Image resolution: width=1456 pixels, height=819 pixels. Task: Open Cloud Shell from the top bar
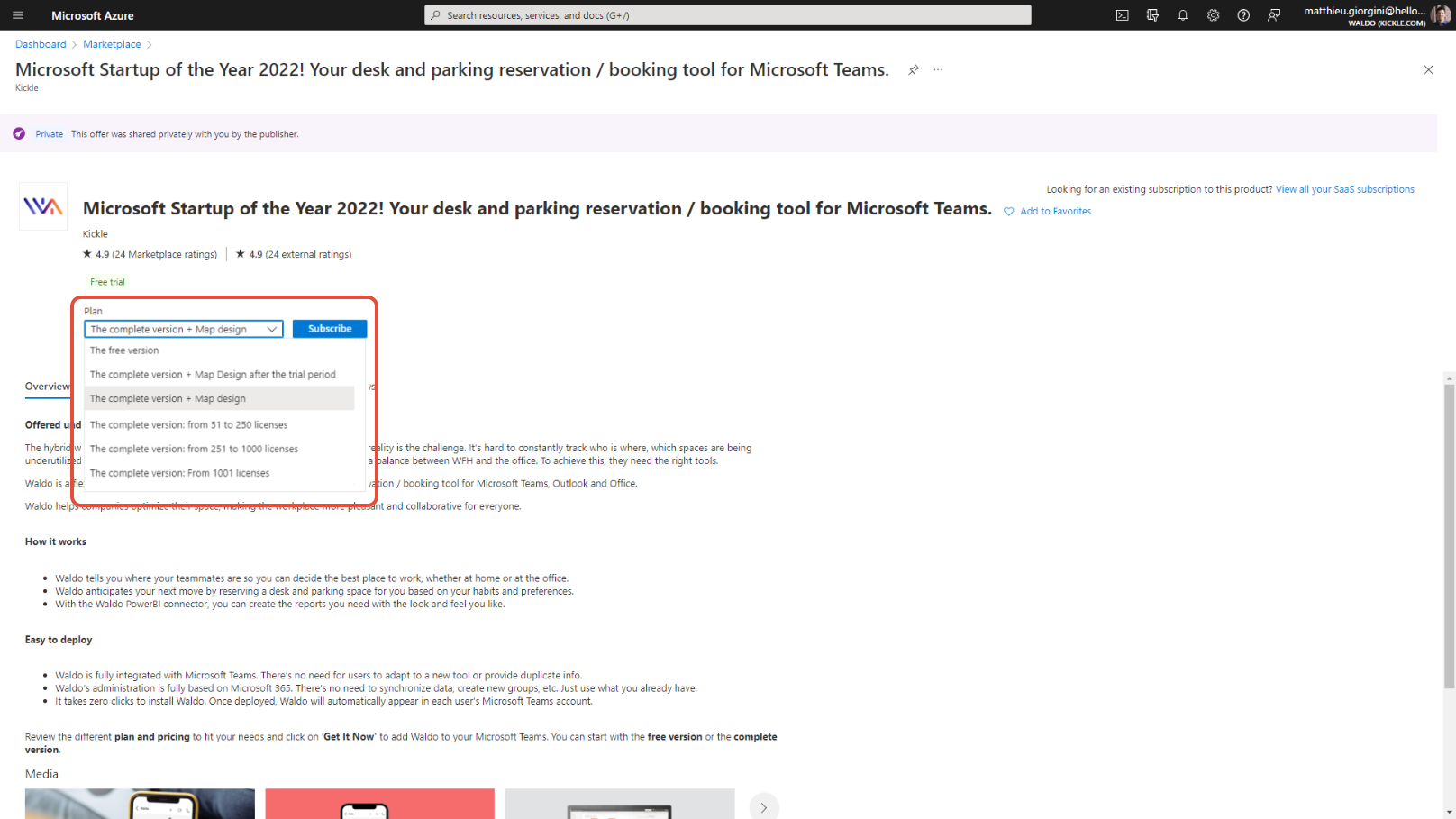tap(1122, 15)
